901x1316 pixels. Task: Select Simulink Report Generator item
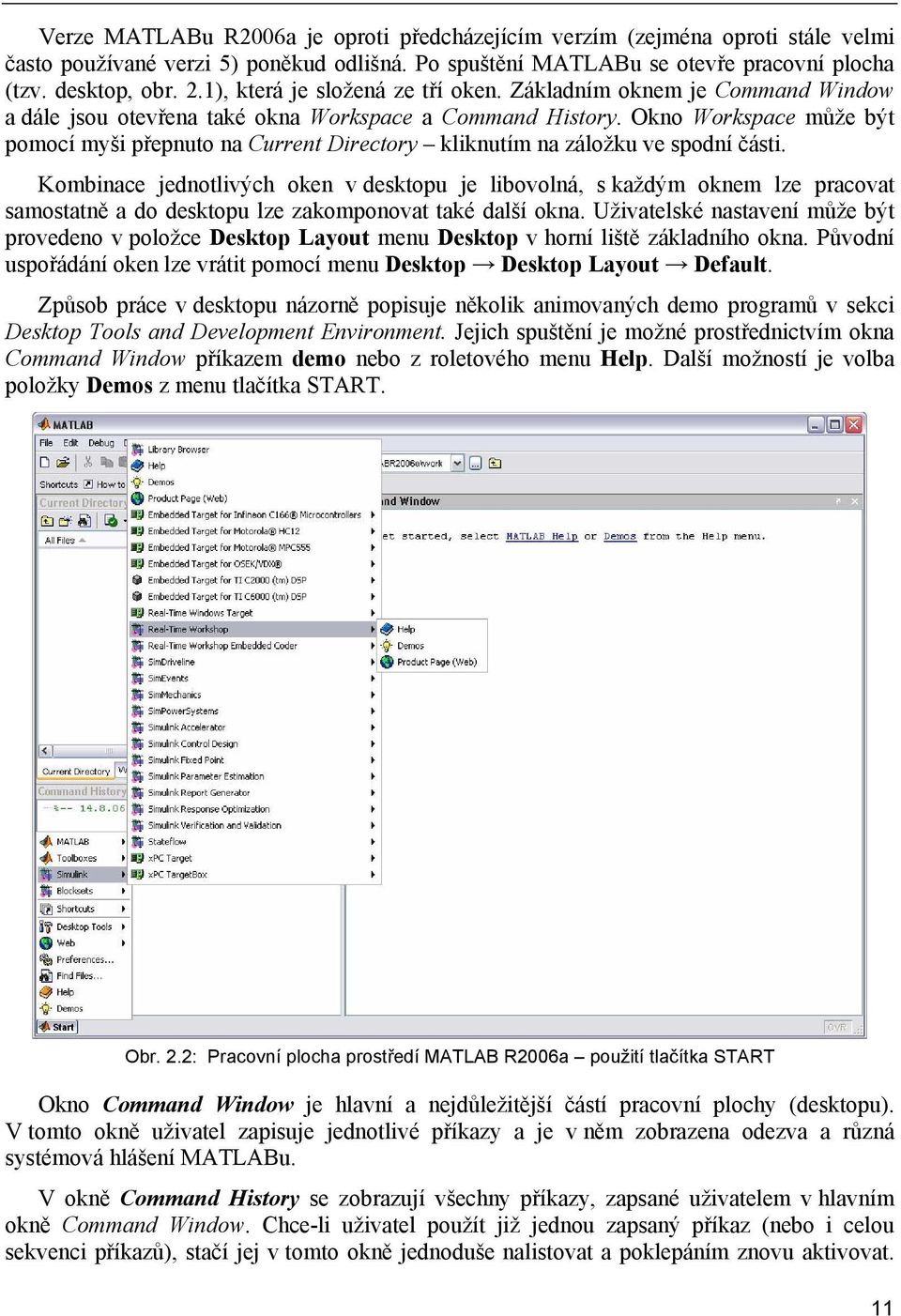[255, 793]
